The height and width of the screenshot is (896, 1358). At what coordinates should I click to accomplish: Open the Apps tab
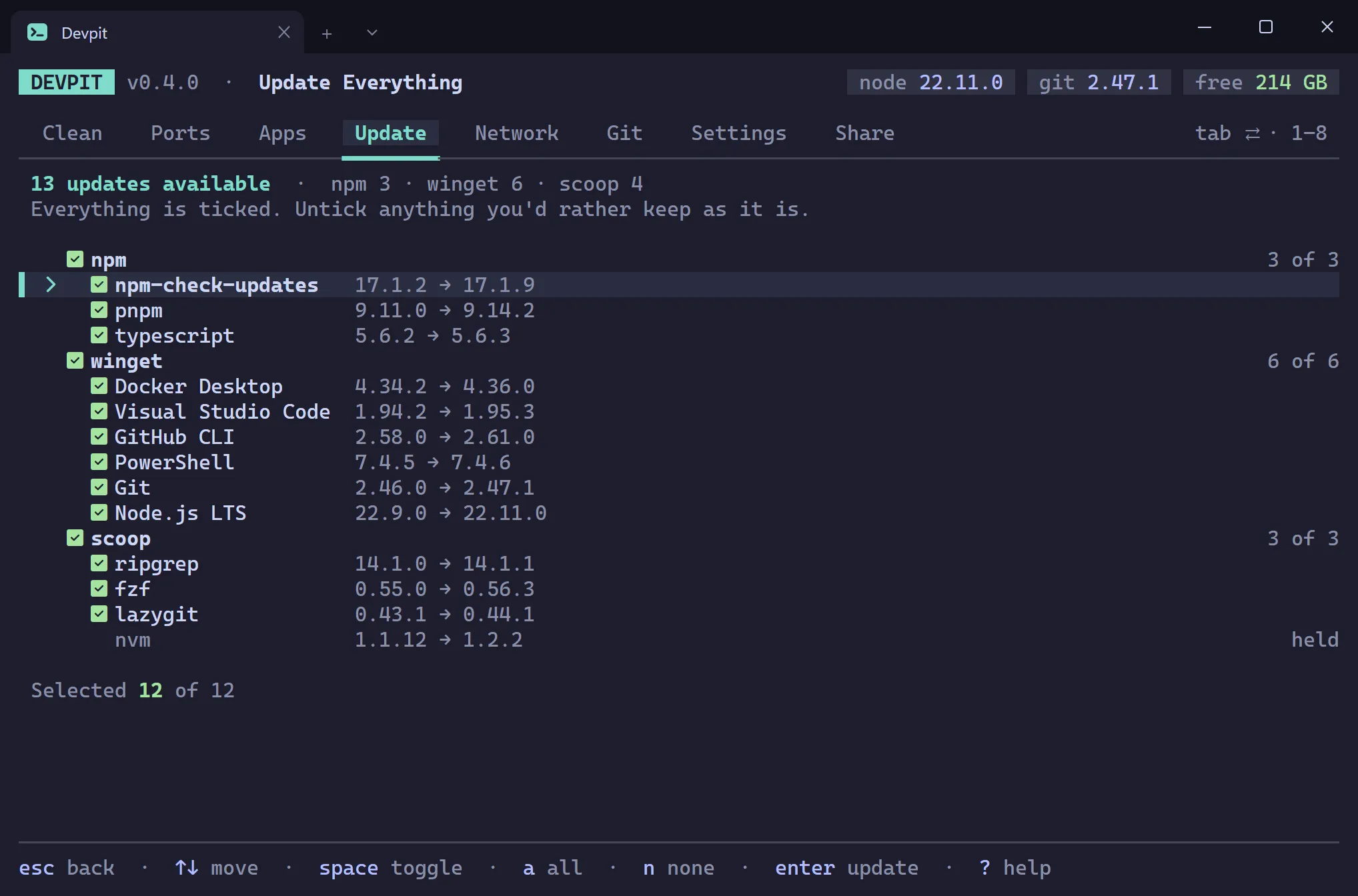tap(282, 133)
